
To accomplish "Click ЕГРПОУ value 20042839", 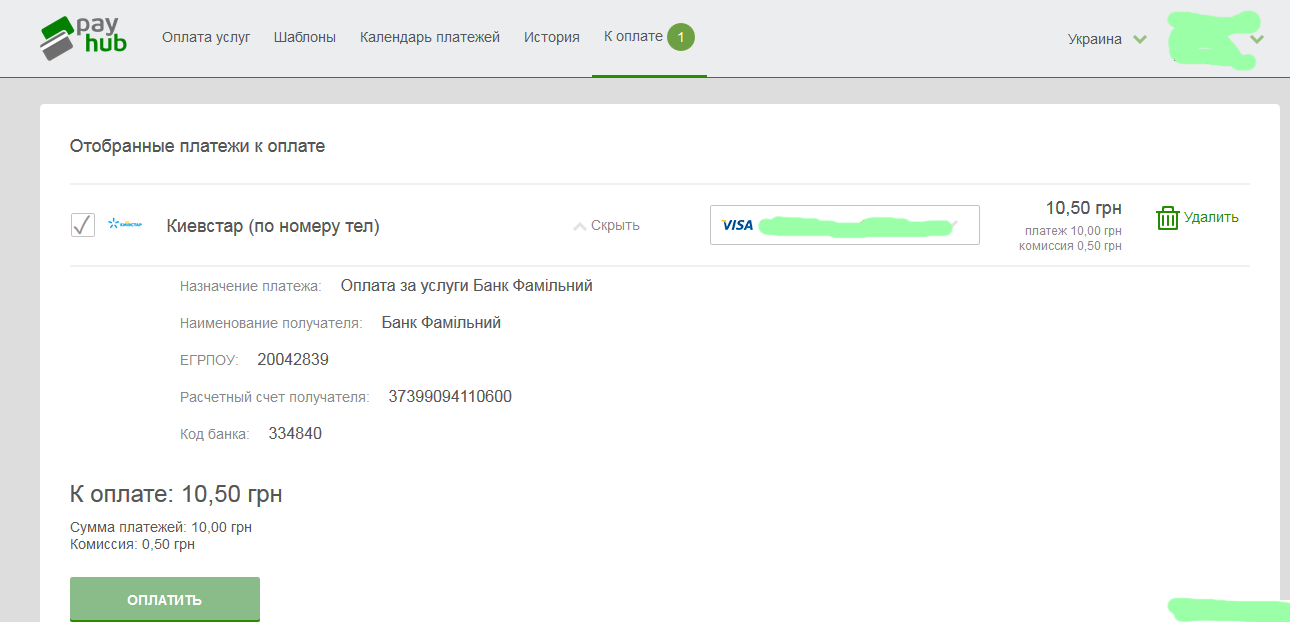I will click(293, 360).
